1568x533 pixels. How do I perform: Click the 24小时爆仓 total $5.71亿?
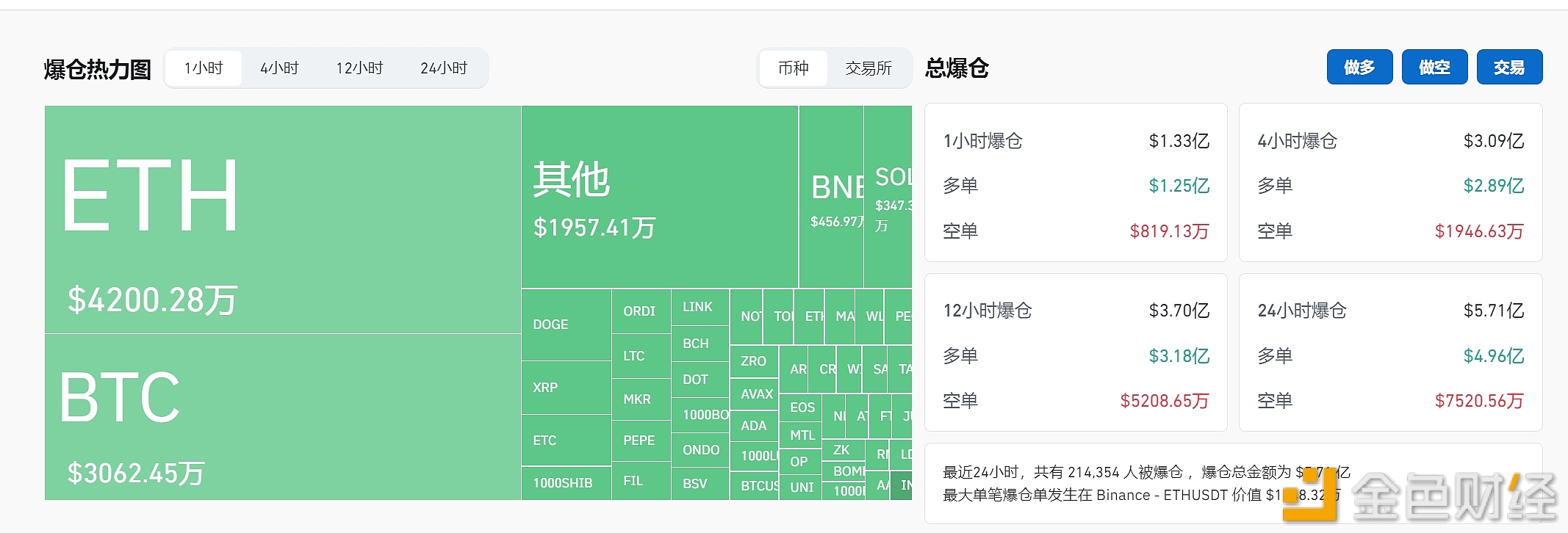point(1494,311)
